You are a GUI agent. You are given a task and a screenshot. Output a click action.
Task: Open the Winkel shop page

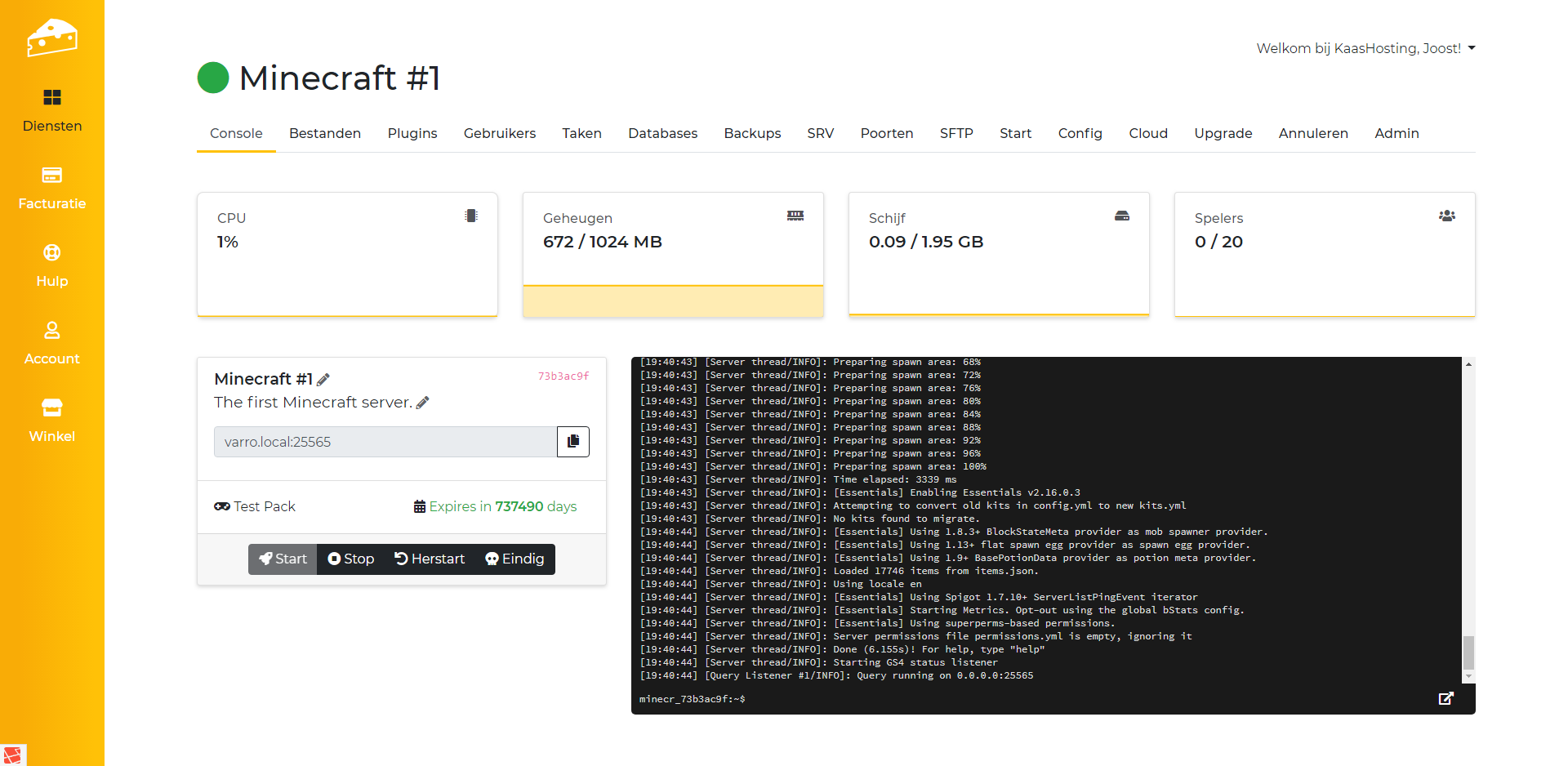click(52, 421)
